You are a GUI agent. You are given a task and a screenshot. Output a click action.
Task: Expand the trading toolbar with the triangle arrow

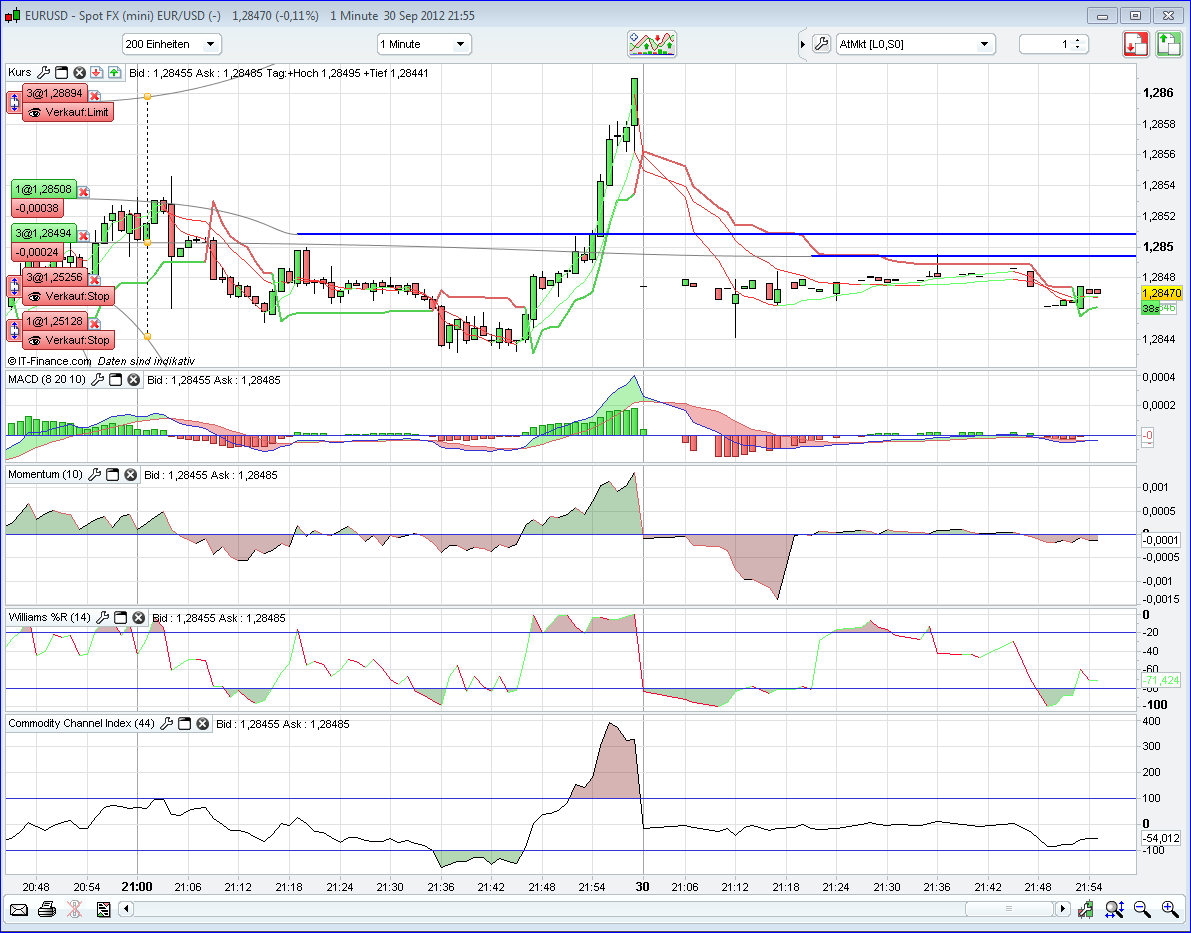click(803, 45)
